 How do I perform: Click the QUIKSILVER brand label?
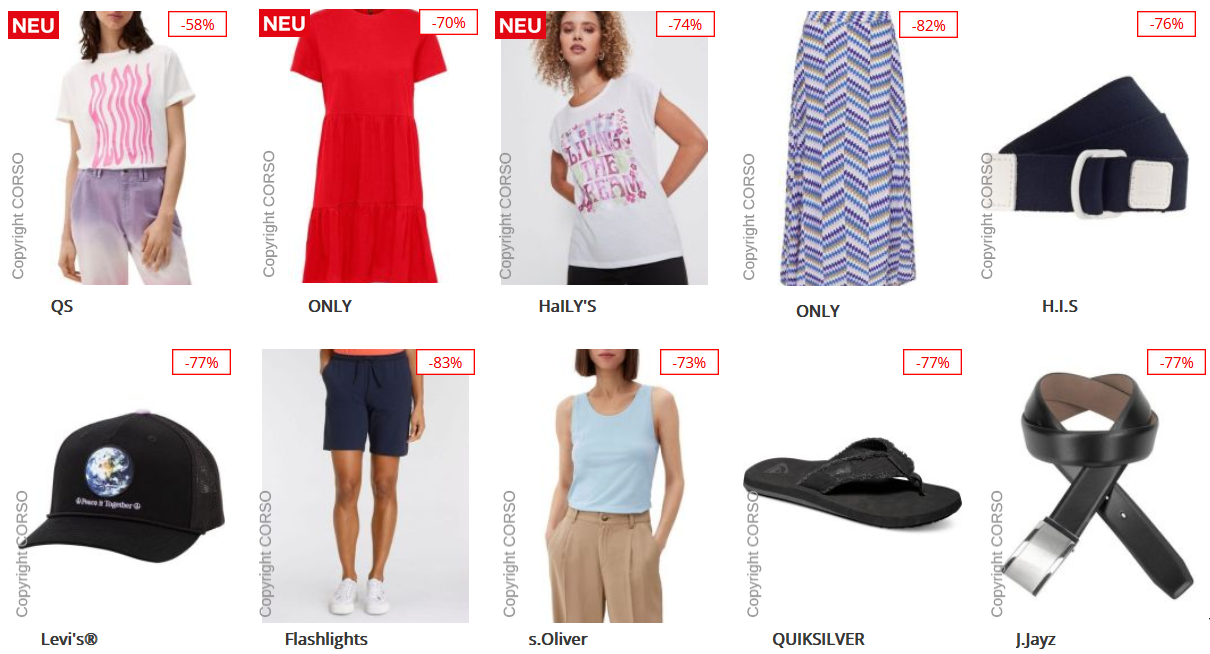[x=818, y=639]
